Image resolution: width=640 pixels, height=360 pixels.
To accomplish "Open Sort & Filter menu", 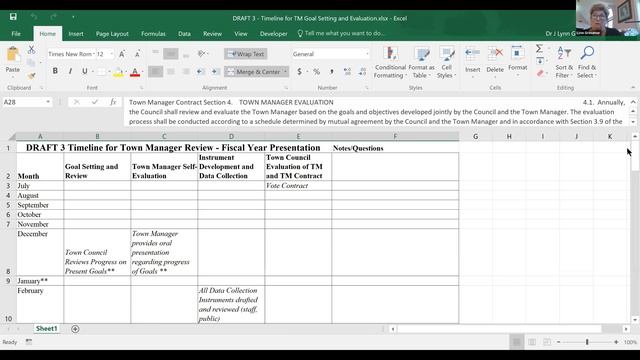I will 564,62.
